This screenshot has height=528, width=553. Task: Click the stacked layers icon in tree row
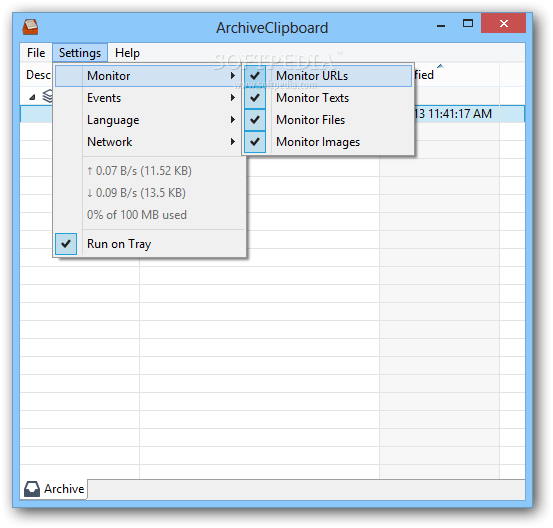[48, 96]
